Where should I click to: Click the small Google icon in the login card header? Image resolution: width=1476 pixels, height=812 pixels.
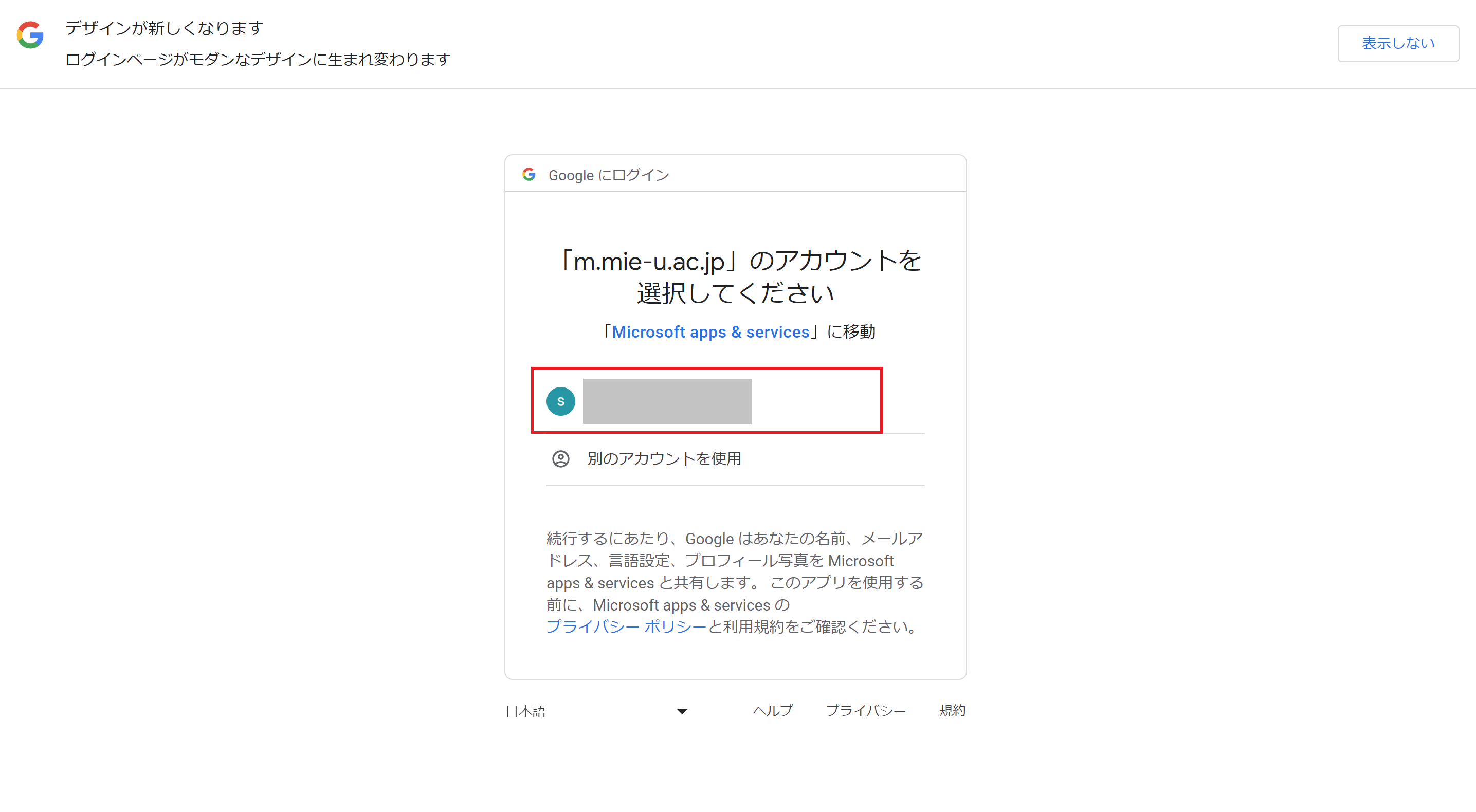pos(529,174)
